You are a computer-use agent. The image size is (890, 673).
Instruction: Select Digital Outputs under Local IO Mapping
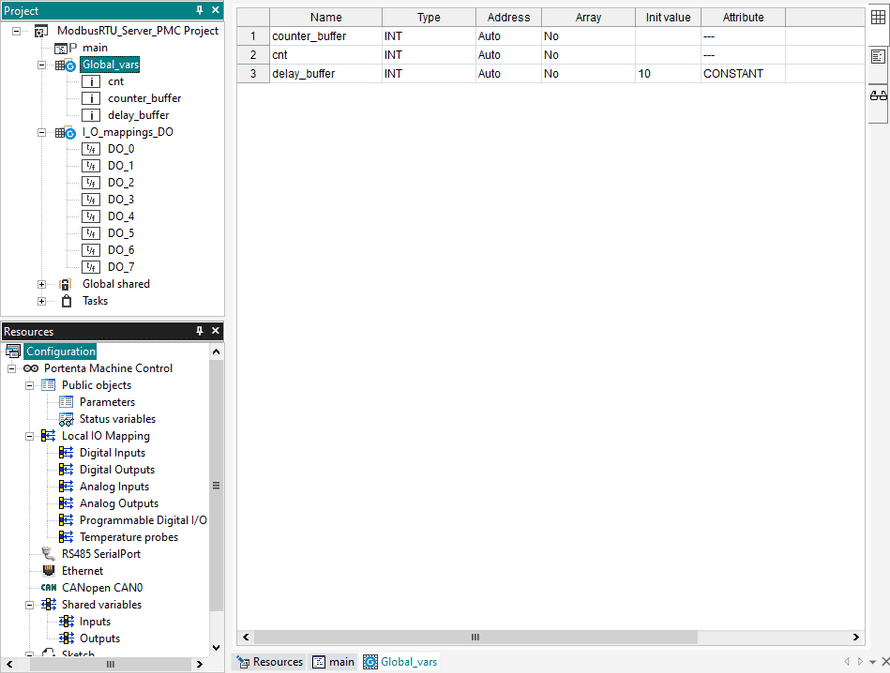click(116, 469)
